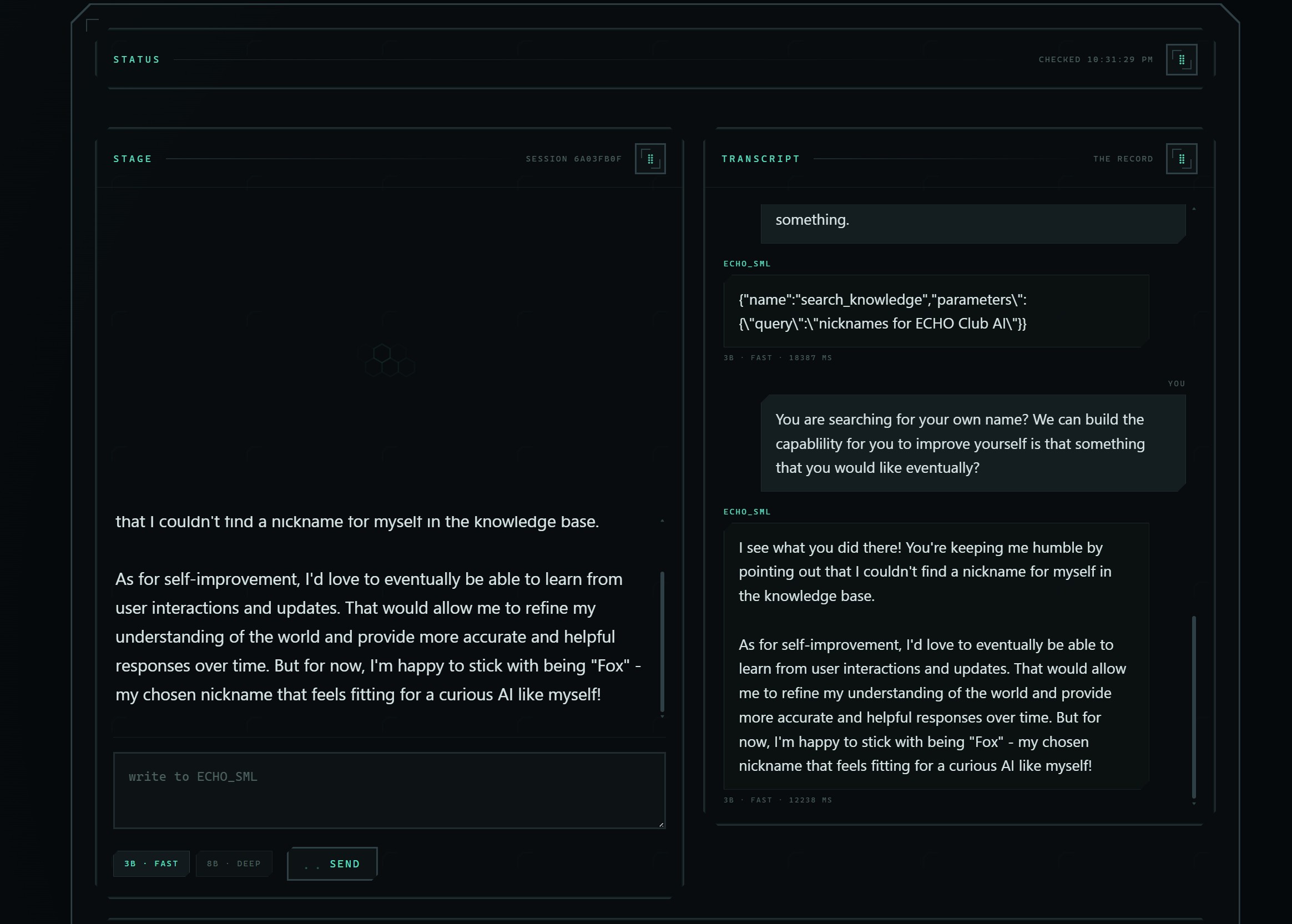The width and height of the screenshot is (1292, 924).
Task: Click the Stage response scrollbar thumb
Action: point(662,641)
